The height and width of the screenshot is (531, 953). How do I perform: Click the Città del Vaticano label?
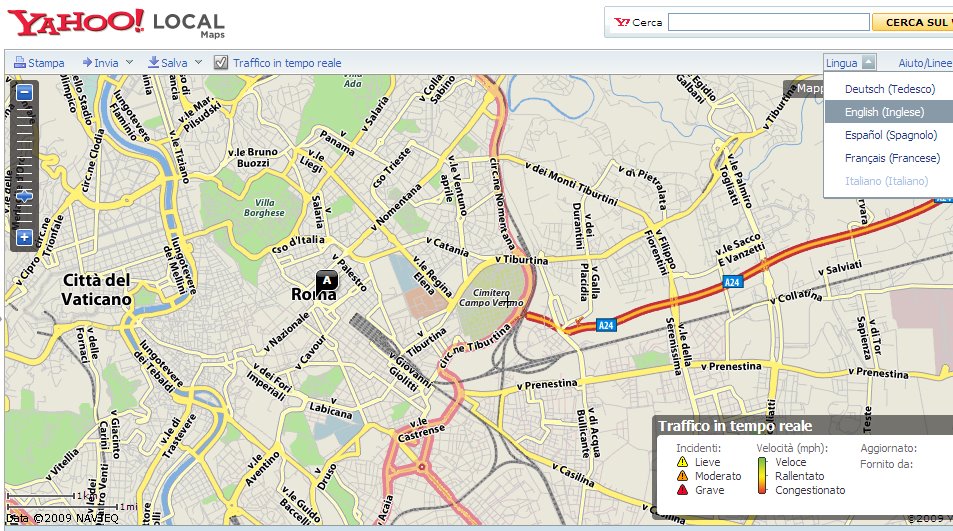97,290
